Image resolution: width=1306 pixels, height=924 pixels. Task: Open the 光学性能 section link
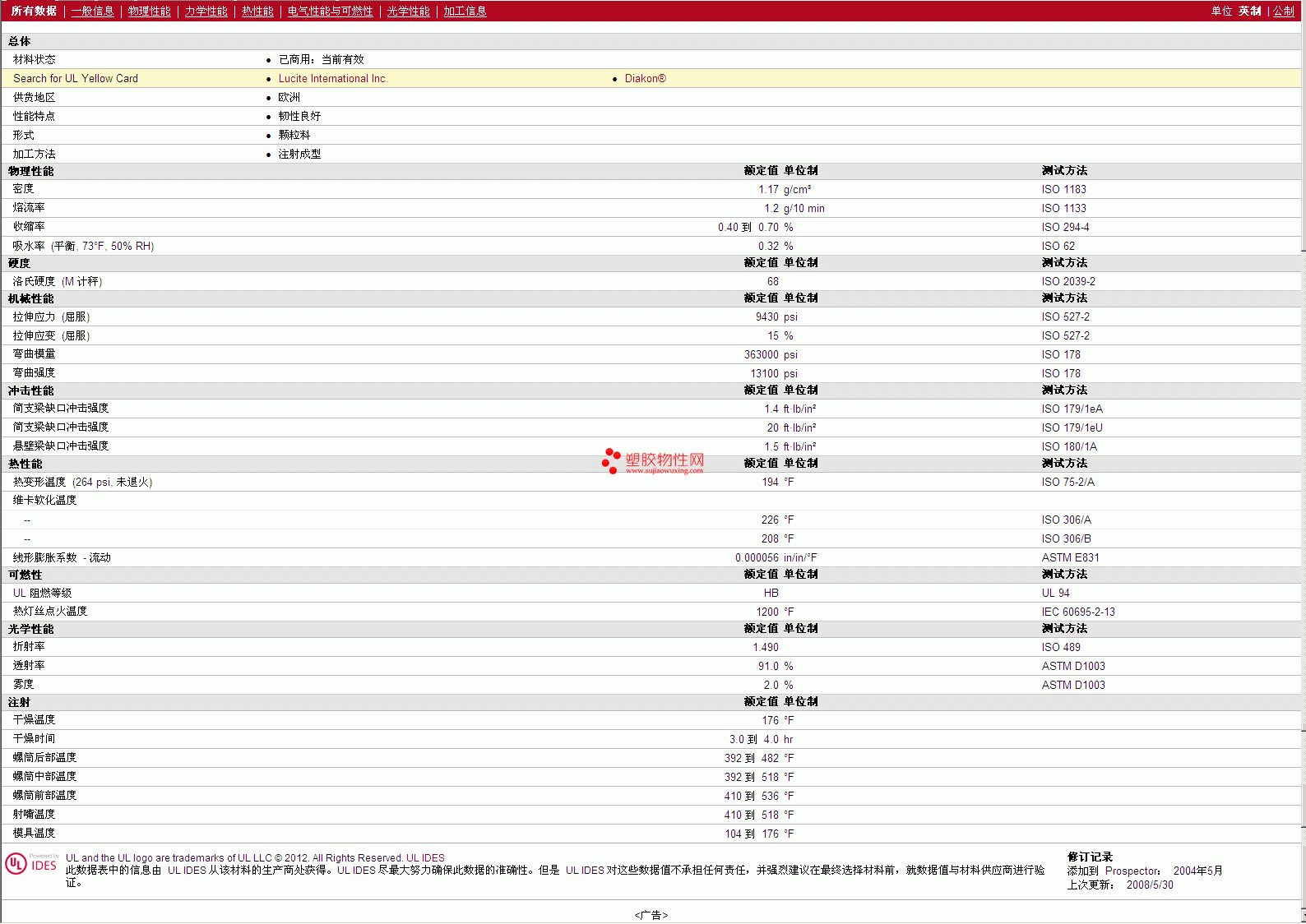(x=409, y=11)
